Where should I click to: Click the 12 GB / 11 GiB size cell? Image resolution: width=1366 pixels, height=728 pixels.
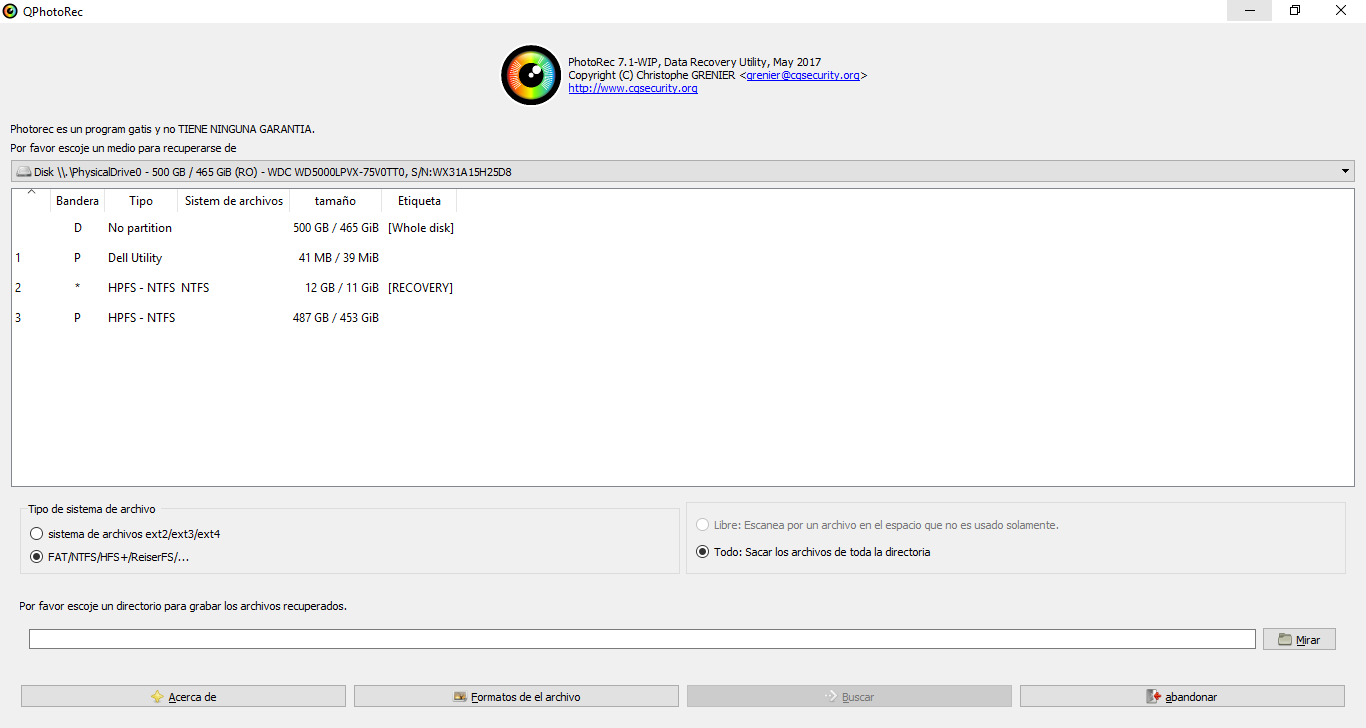[x=342, y=288]
